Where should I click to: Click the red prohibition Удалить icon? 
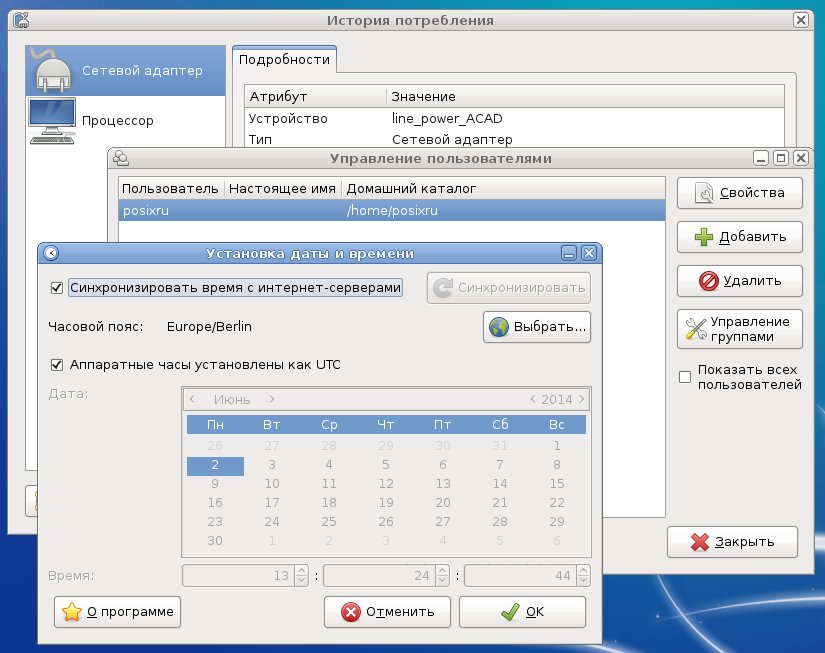tap(708, 280)
